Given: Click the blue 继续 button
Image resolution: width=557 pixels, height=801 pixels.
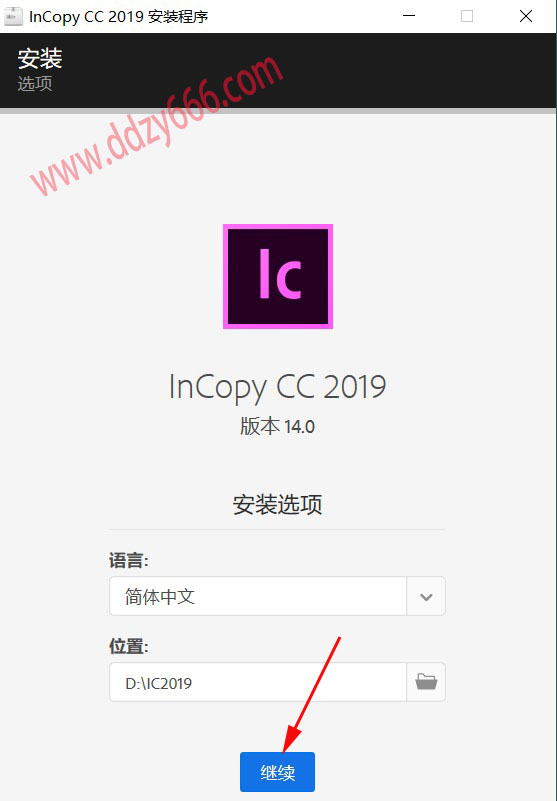Looking at the screenshot, I should coord(277,771).
